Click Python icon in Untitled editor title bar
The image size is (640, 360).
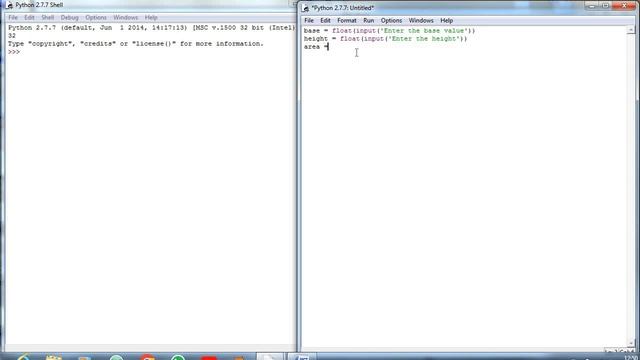coord(305,8)
